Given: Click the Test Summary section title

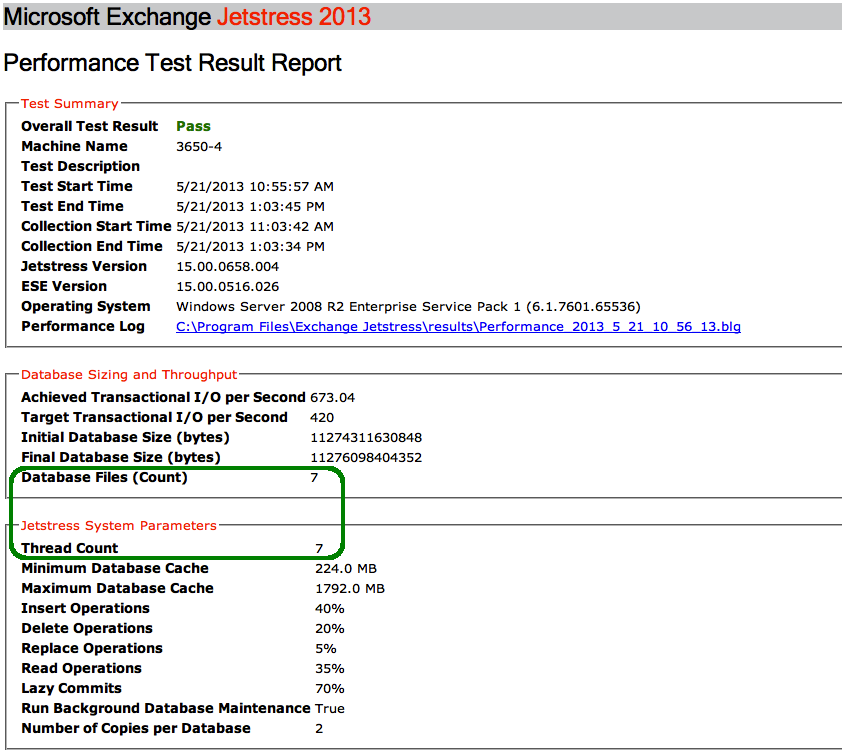Looking at the screenshot, I should coord(70,104).
